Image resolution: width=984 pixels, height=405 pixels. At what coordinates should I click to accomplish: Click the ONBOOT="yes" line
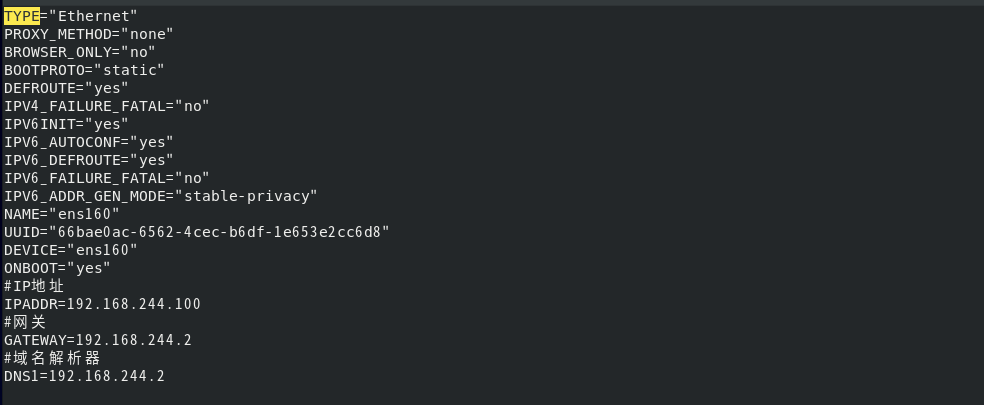pyautogui.click(x=57, y=268)
